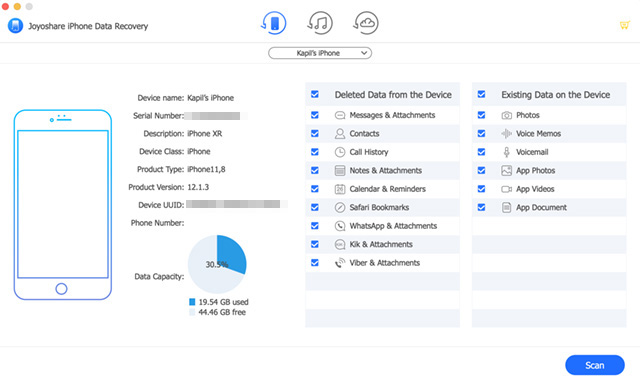This screenshot has height=382, width=640.
Task: Click the 'Existing Data on the Device' heading
Action: click(x=556, y=95)
